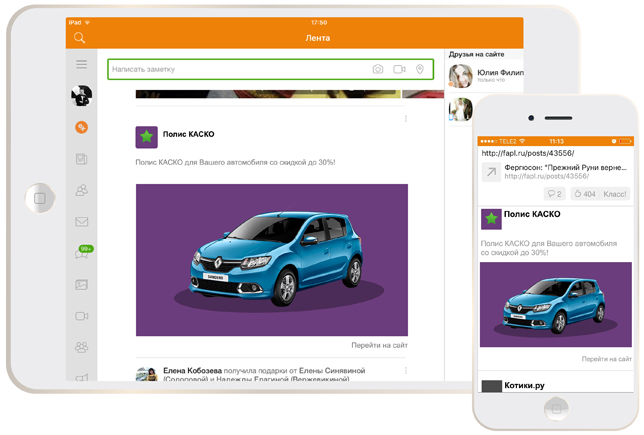The image size is (644, 435).
Task: Follow 'Перейти на сайт' link on iPad
Action: (380, 345)
